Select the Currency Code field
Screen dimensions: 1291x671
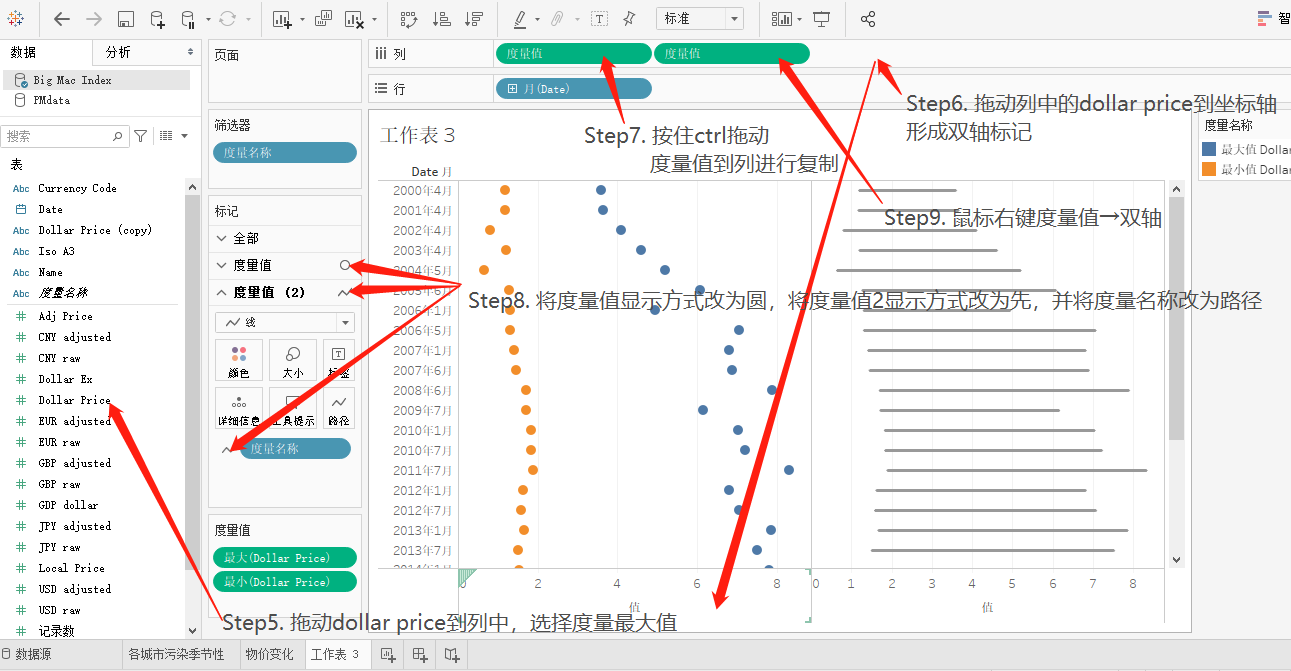[77, 188]
